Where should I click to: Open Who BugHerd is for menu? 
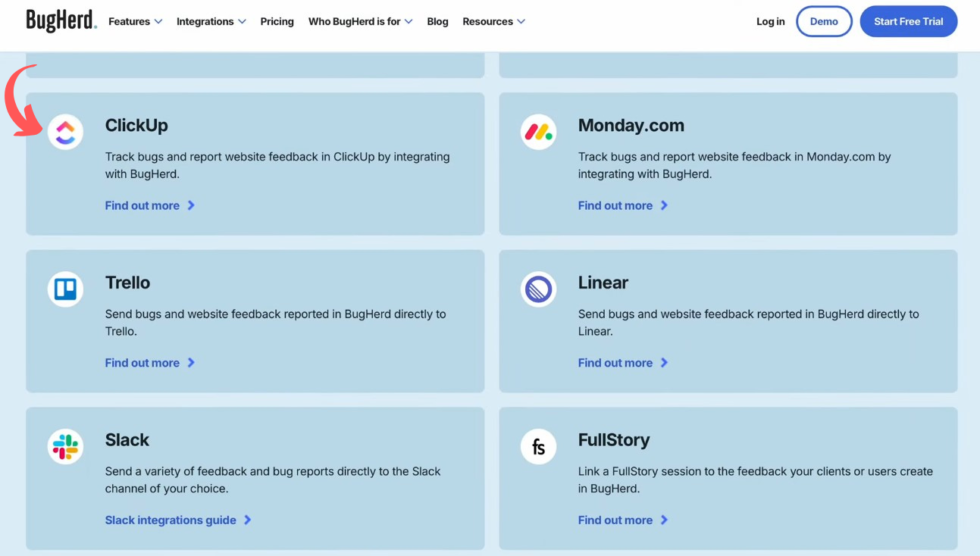coord(354,21)
